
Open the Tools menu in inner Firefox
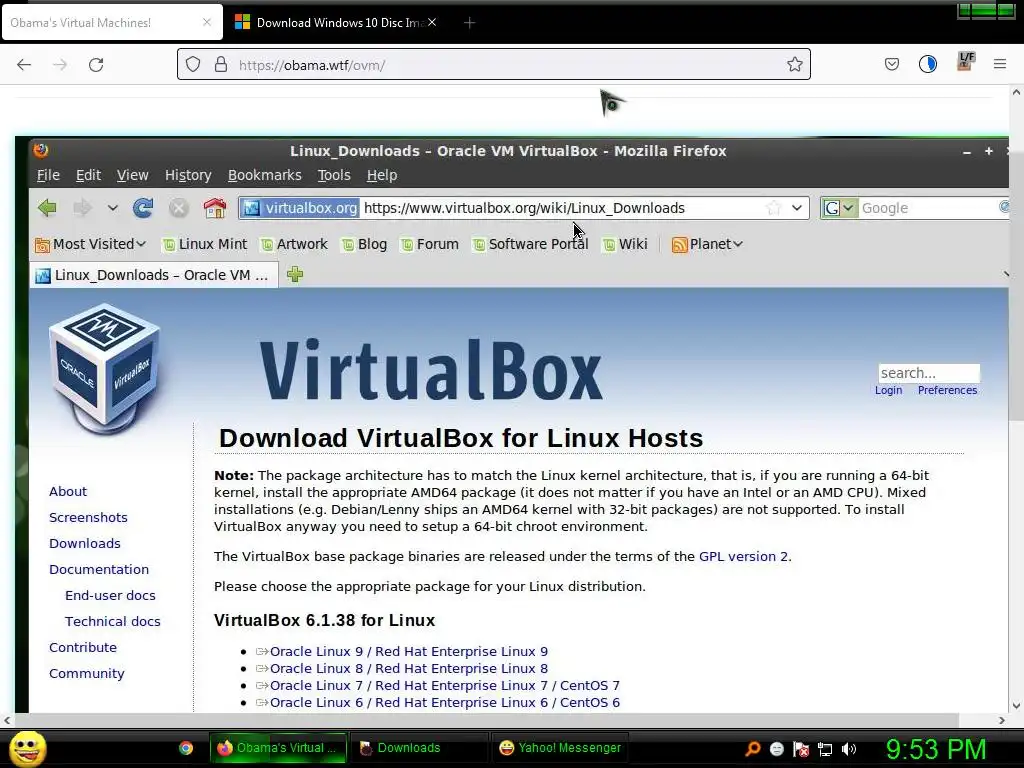(334, 175)
